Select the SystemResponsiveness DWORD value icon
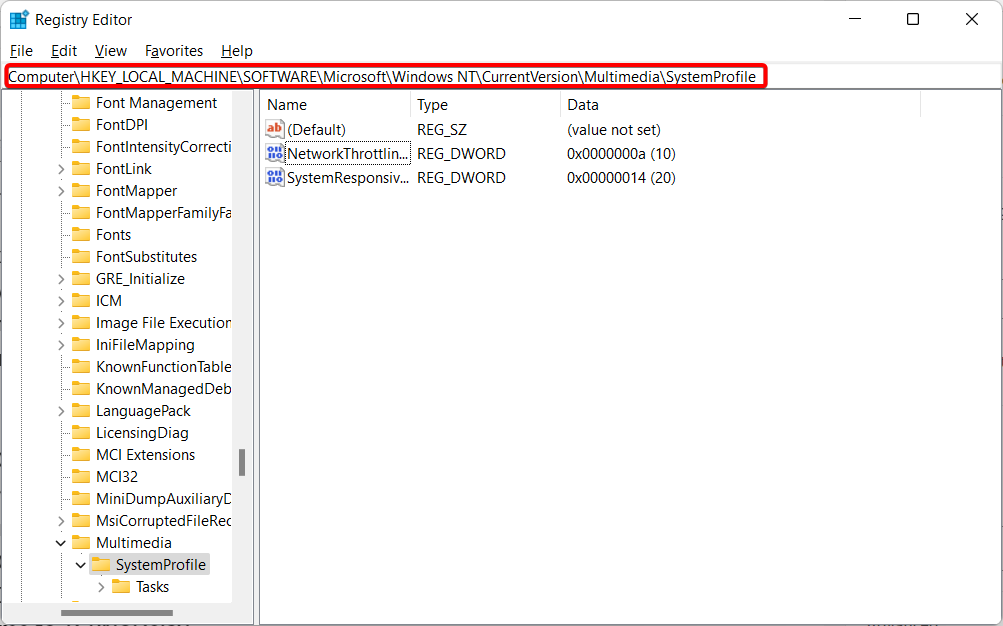The width and height of the screenshot is (1003, 626). point(274,177)
